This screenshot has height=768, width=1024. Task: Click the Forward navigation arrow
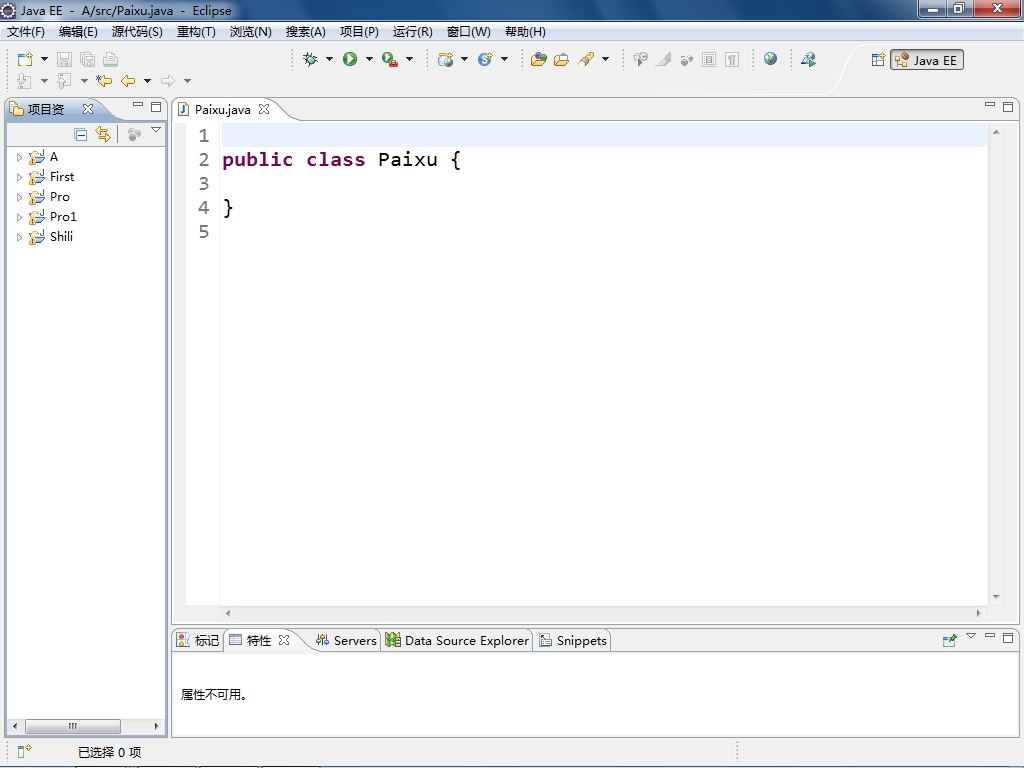tap(168, 81)
